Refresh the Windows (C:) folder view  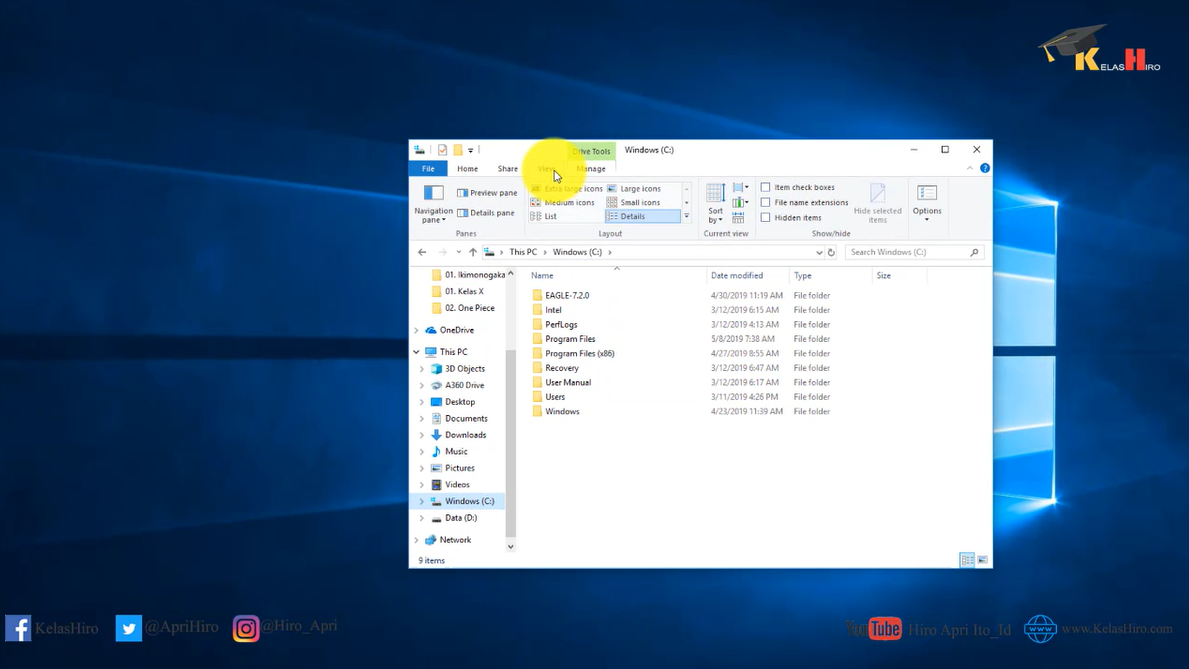831,253
